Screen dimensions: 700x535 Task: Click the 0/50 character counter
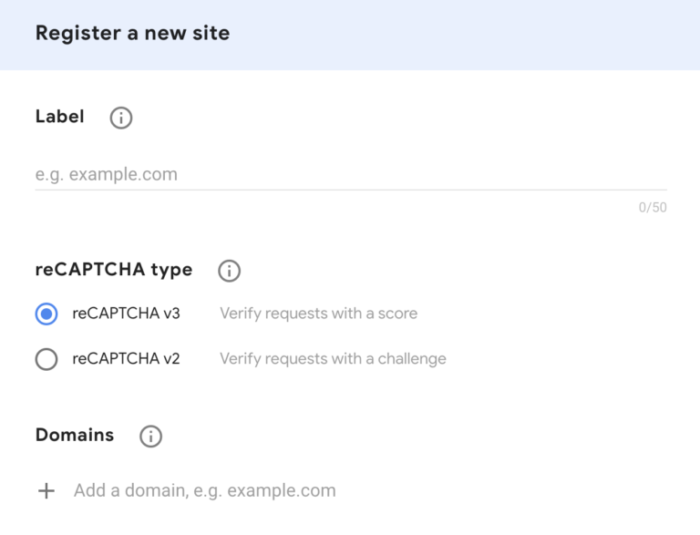tap(652, 208)
